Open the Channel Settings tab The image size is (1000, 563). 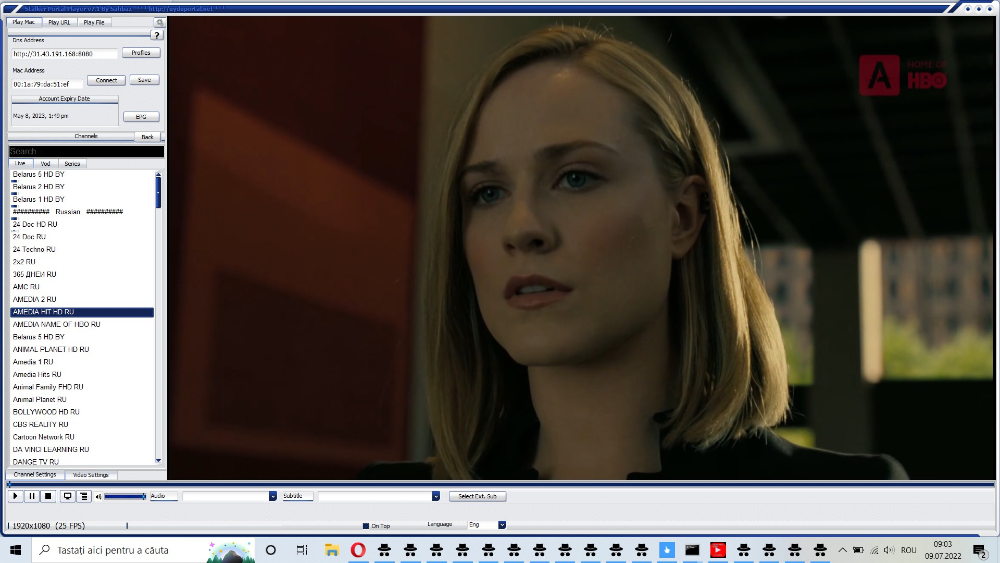[35, 475]
